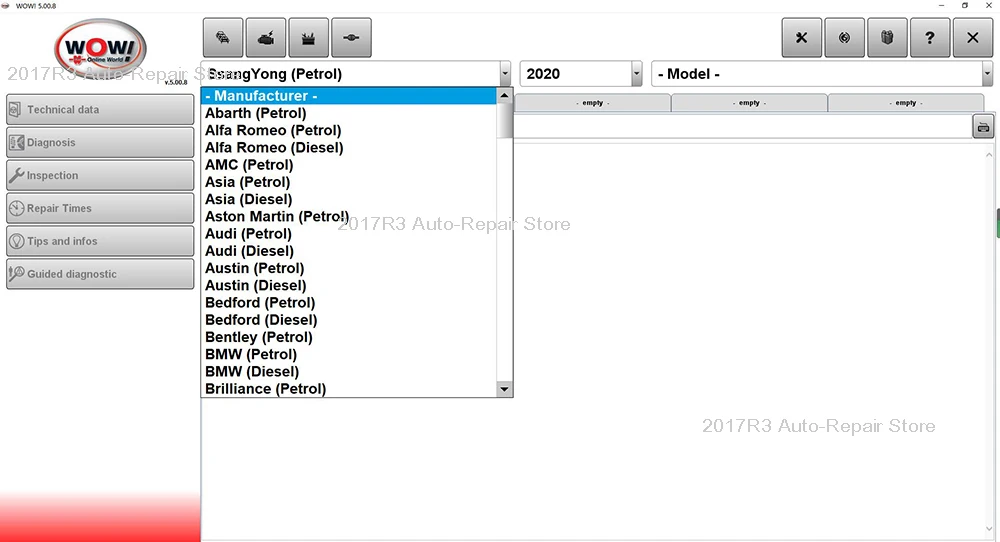Select the '- Manufacturer -' list entry
This screenshot has height=542, width=1000.
349,96
